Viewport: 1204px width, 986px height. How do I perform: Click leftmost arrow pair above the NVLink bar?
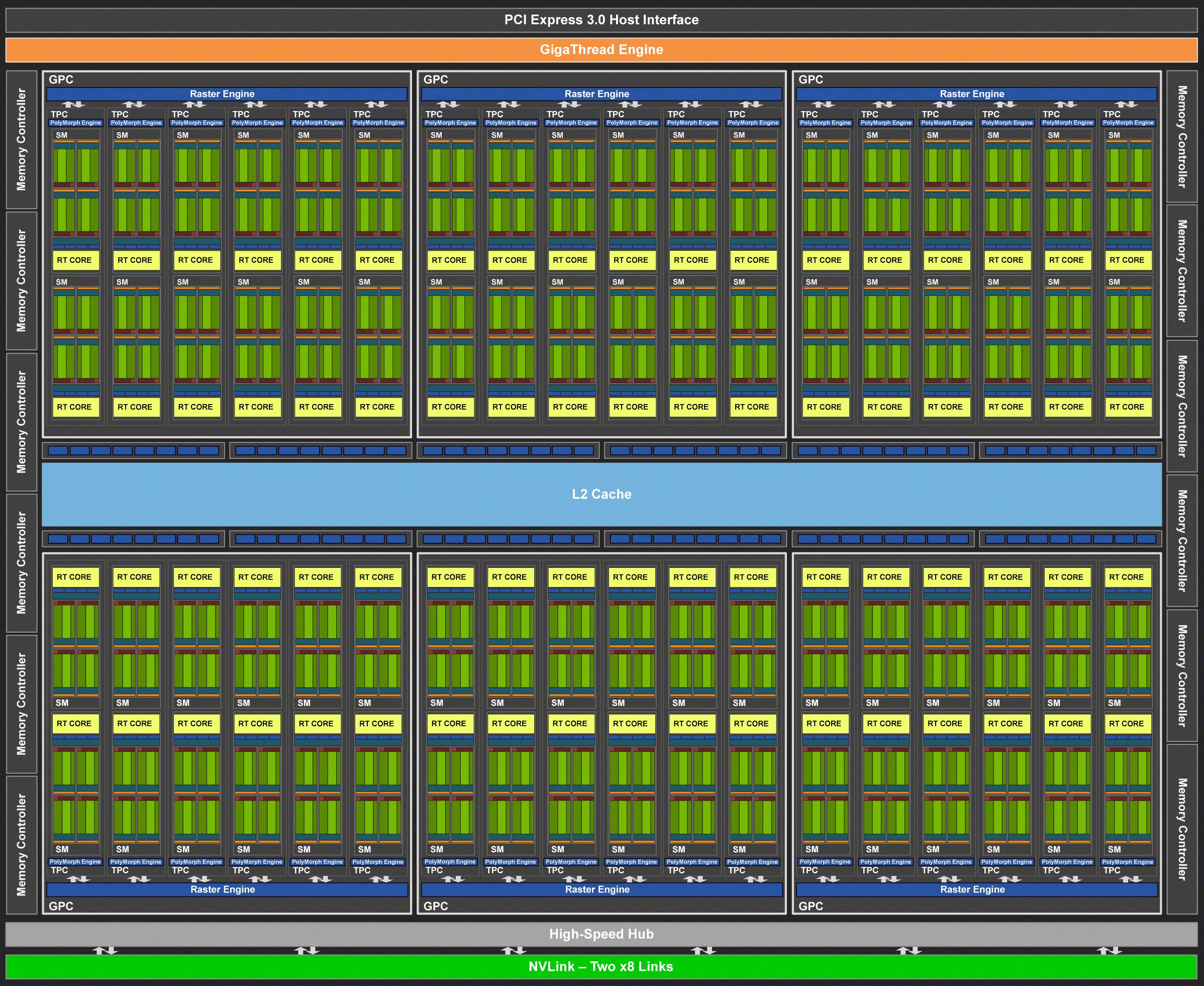[105, 950]
